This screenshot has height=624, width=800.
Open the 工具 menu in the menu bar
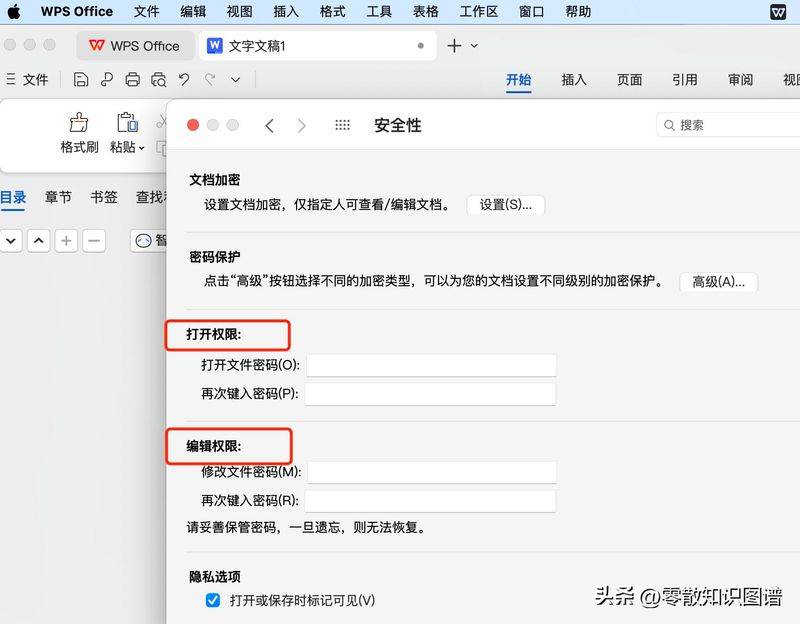click(x=378, y=11)
